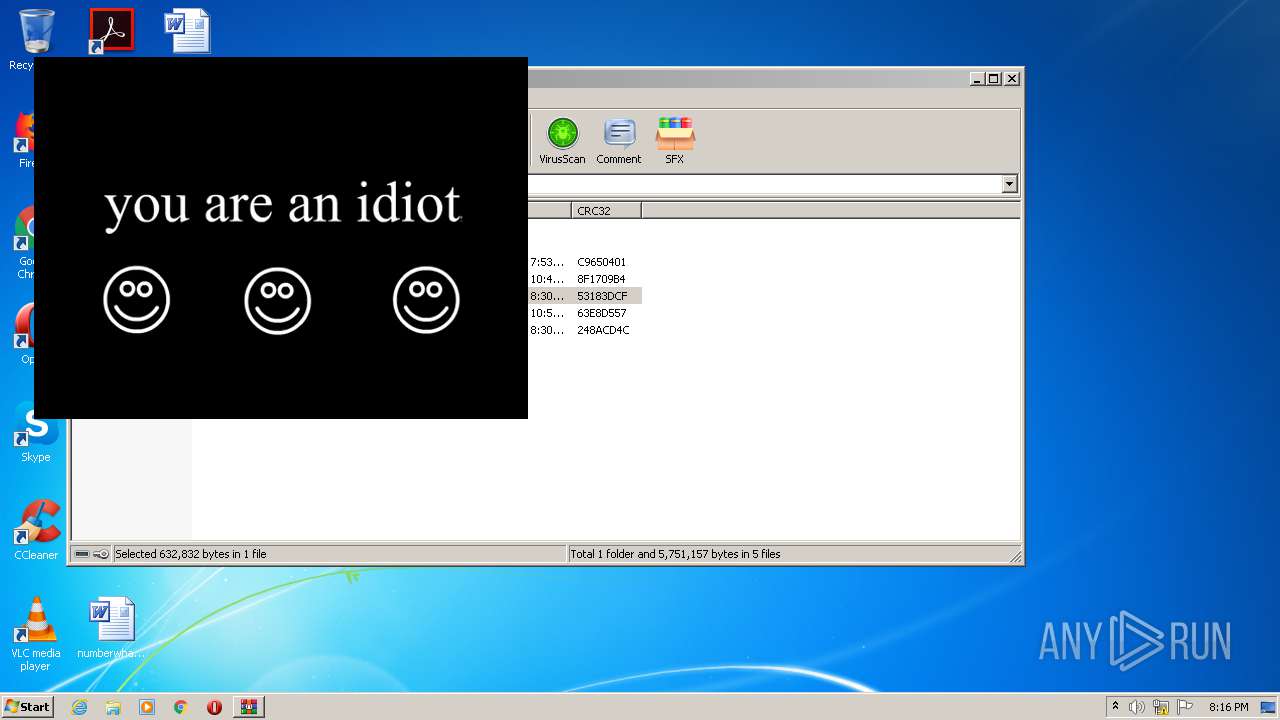Convert archive with SFX button
The image size is (1280, 720).
point(675,141)
